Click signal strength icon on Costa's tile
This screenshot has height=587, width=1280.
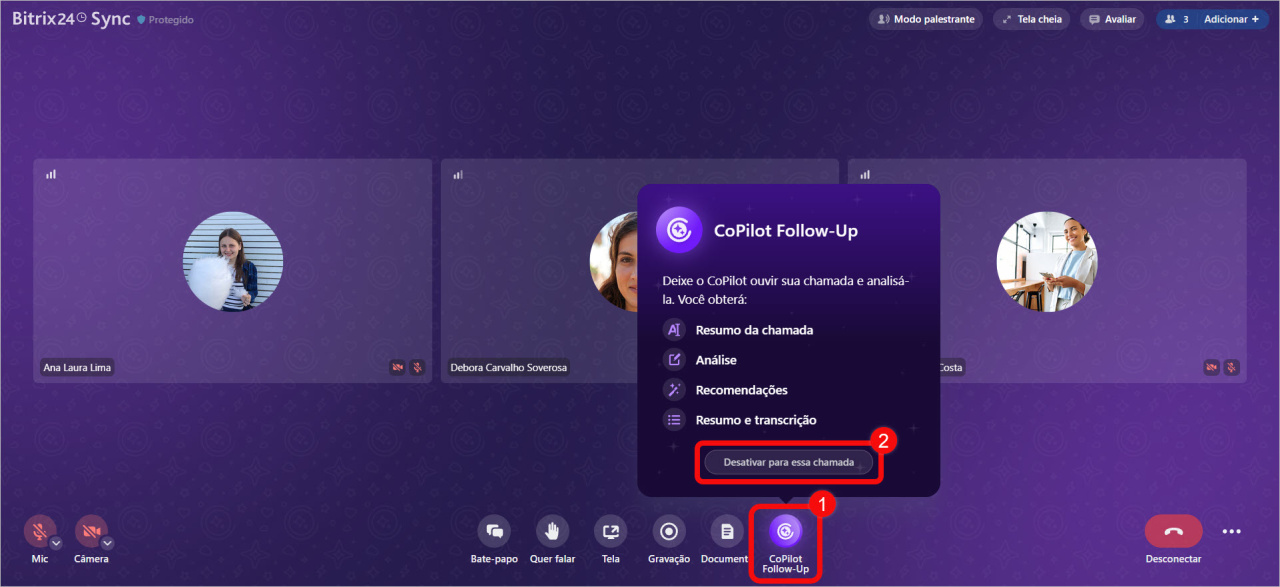click(x=865, y=174)
